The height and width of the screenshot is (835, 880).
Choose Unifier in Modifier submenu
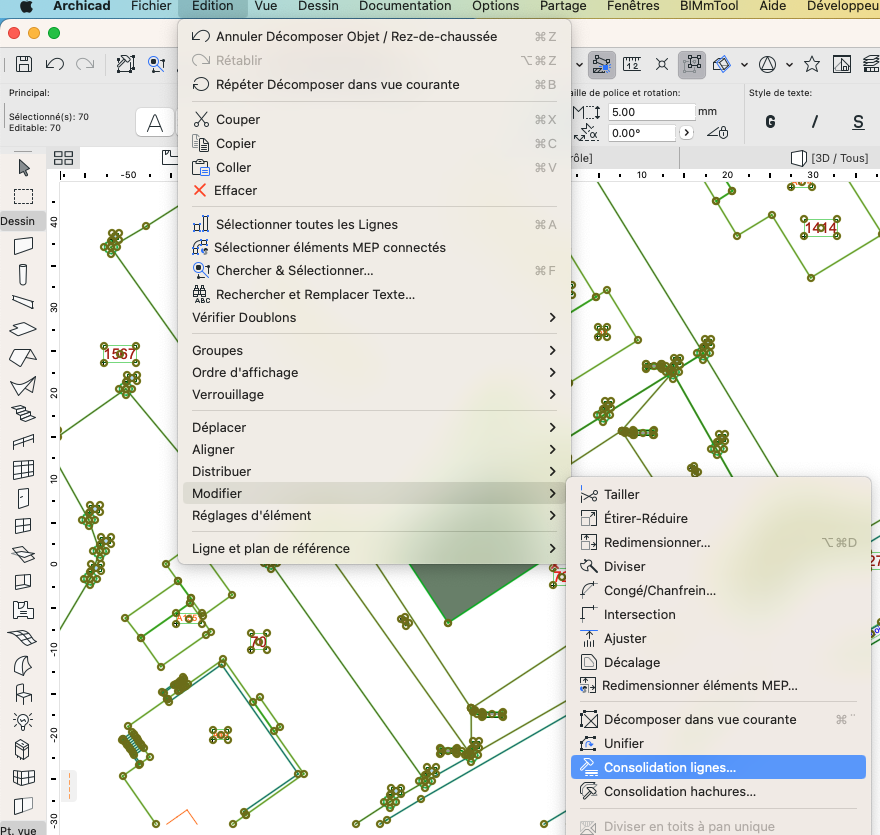pos(718,743)
